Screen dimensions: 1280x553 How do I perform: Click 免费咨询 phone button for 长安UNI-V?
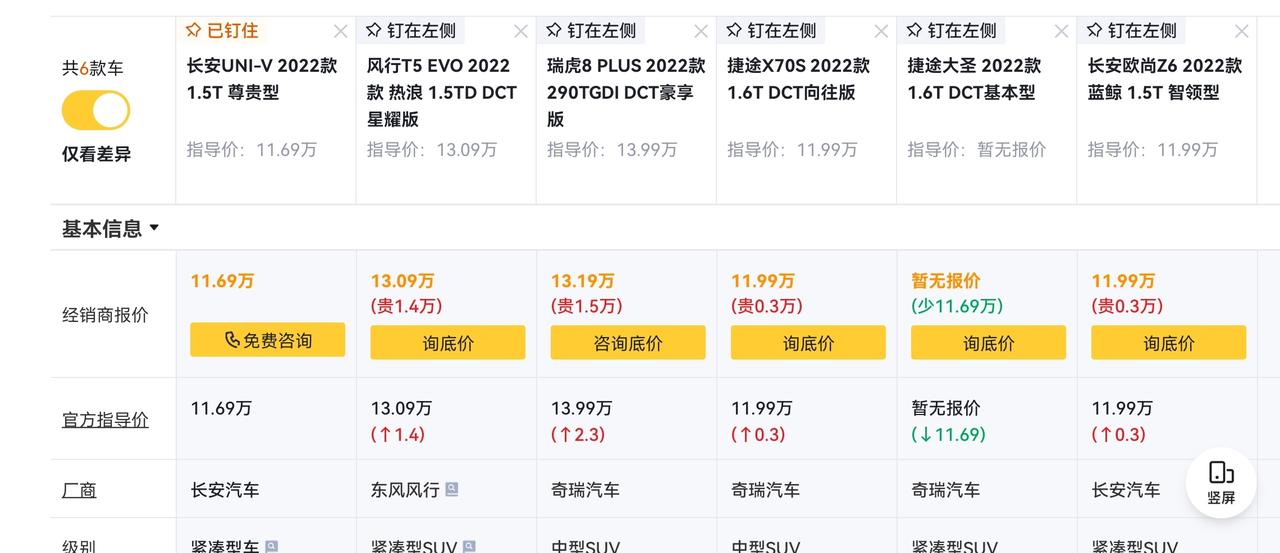click(268, 340)
